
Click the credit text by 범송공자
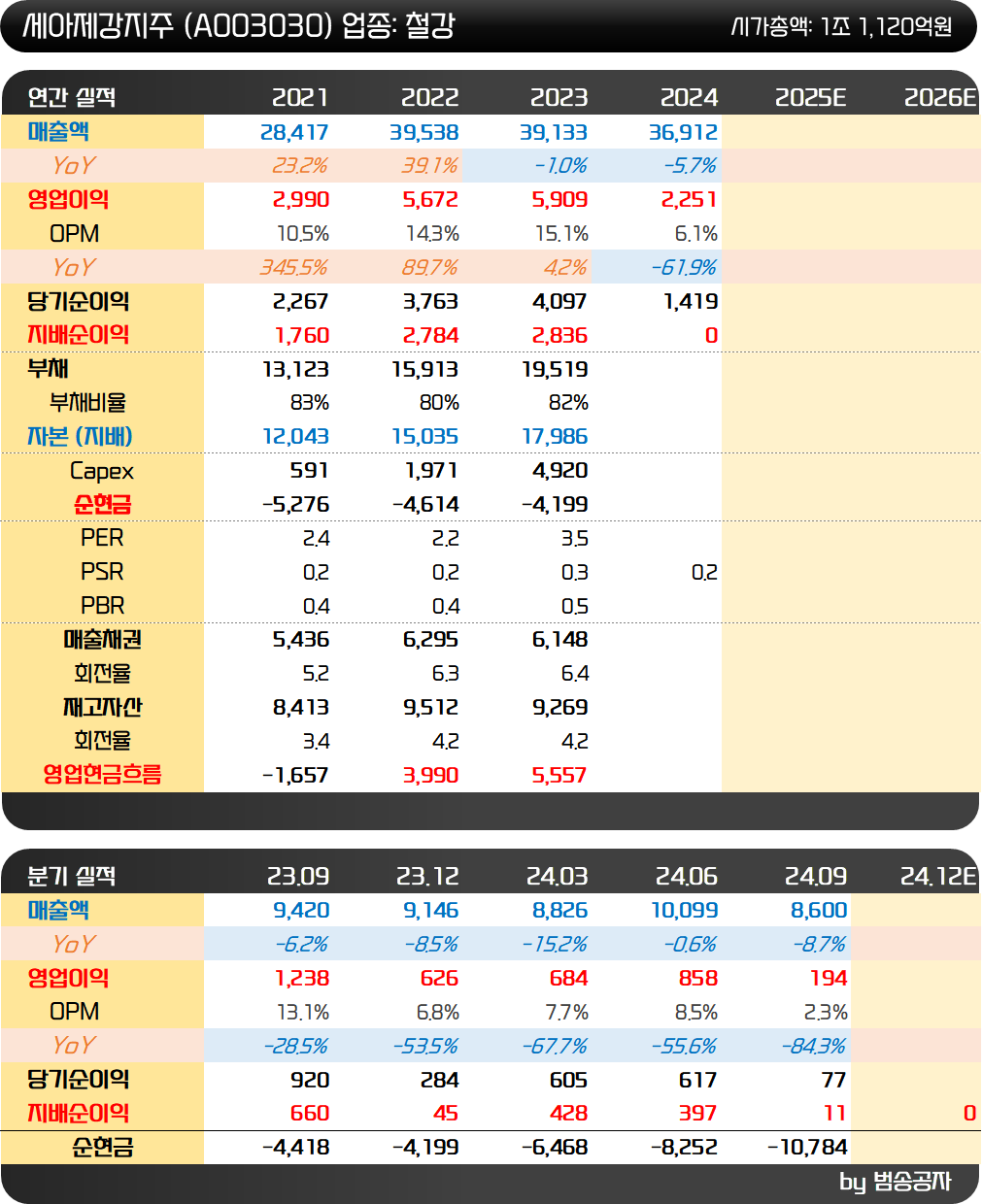tap(895, 1182)
